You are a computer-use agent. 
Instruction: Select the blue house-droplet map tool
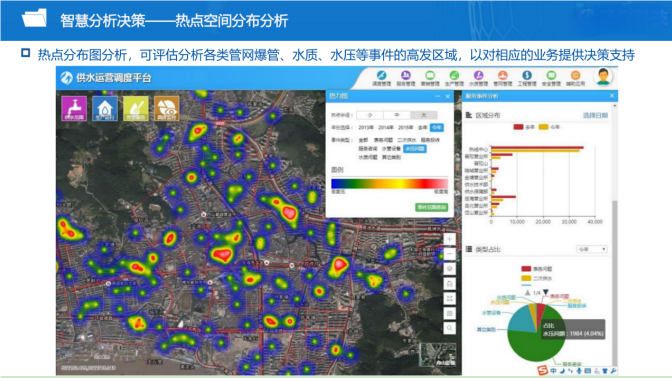coord(105,108)
